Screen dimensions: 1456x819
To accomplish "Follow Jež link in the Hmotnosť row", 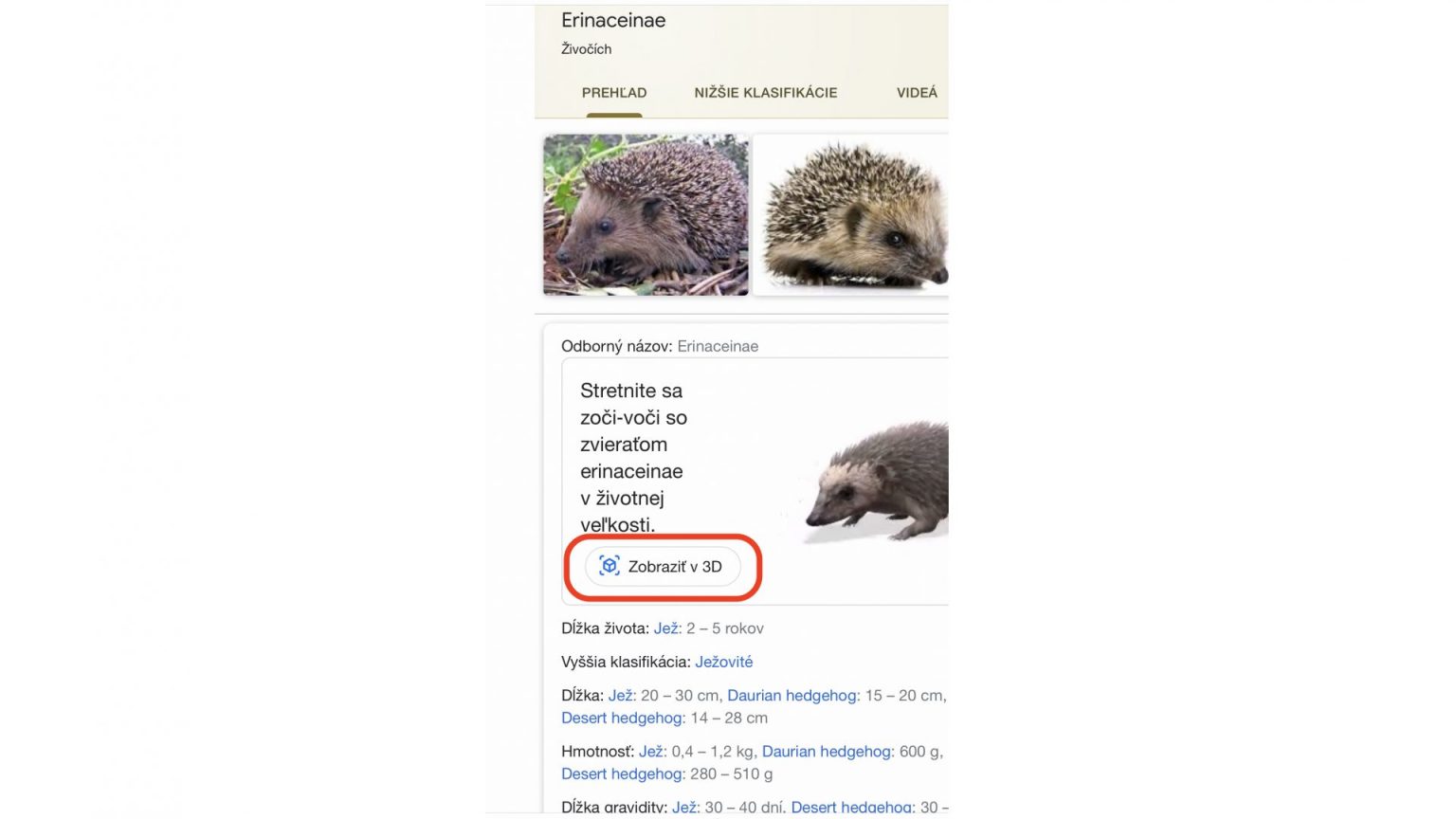I will [x=651, y=752].
